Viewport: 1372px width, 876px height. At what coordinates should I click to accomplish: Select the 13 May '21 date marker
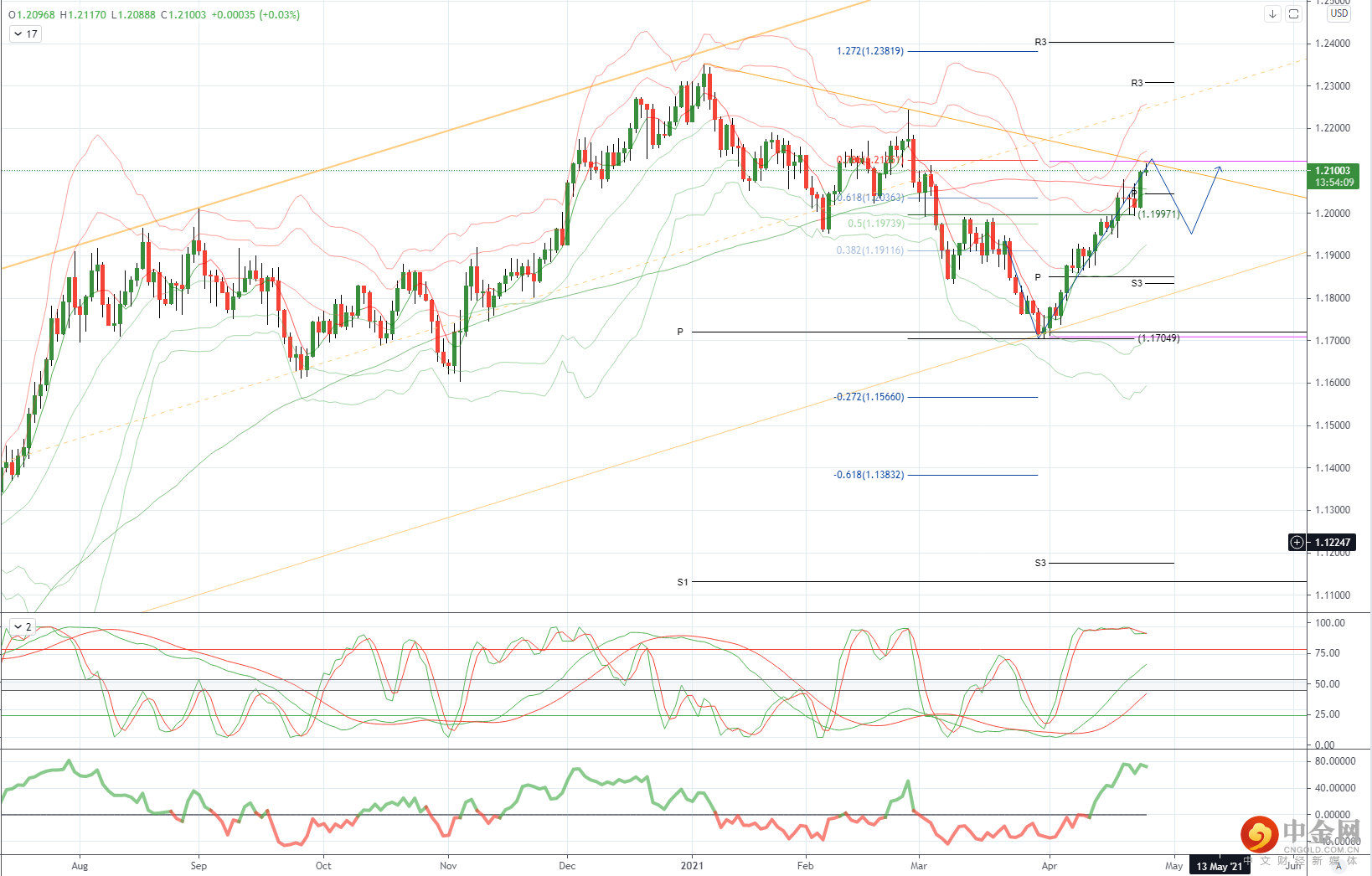(x=1219, y=866)
